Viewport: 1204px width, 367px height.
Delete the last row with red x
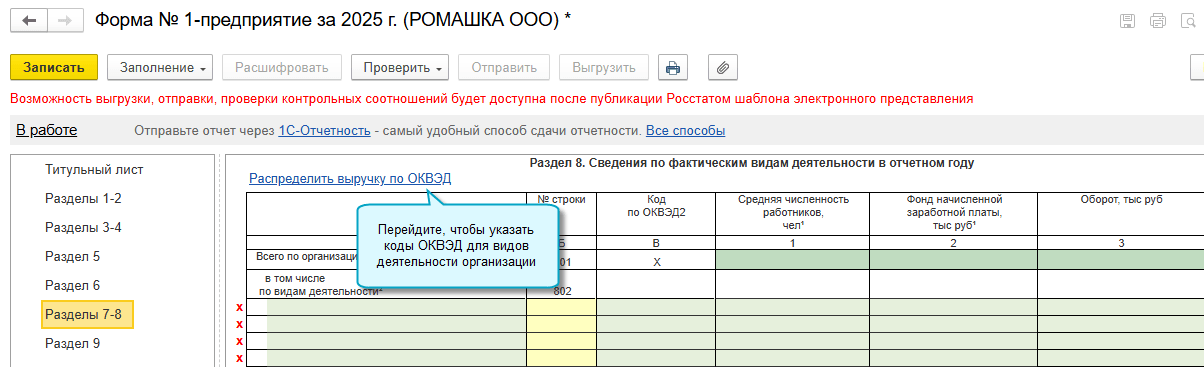pyautogui.click(x=239, y=358)
